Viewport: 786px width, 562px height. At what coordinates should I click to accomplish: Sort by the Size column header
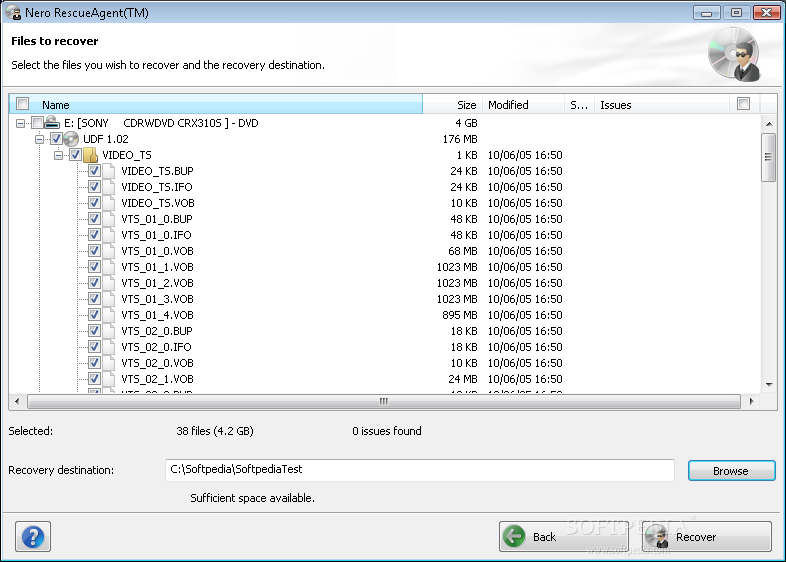pyautogui.click(x=453, y=104)
